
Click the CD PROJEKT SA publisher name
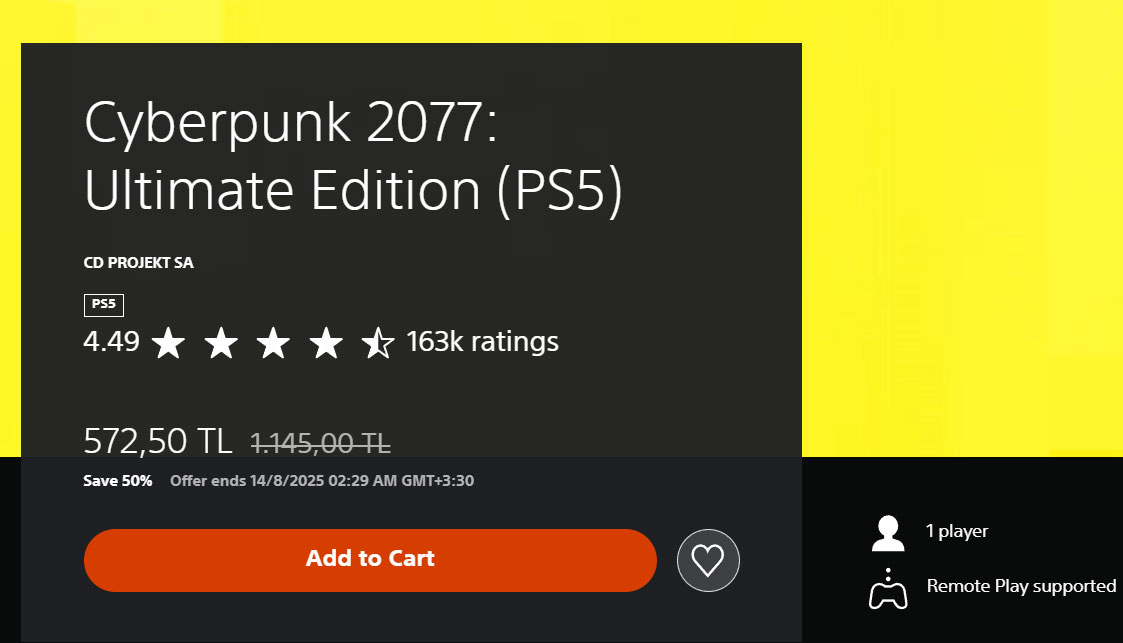click(138, 263)
